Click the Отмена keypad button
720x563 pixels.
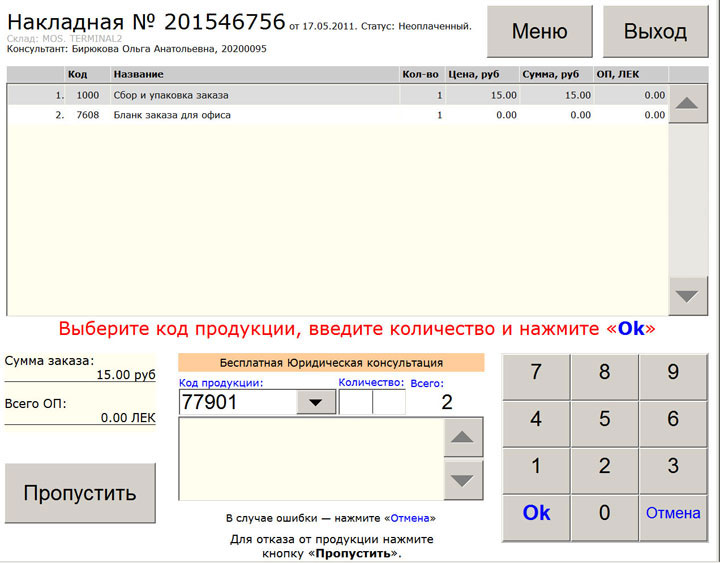(673, 518)
